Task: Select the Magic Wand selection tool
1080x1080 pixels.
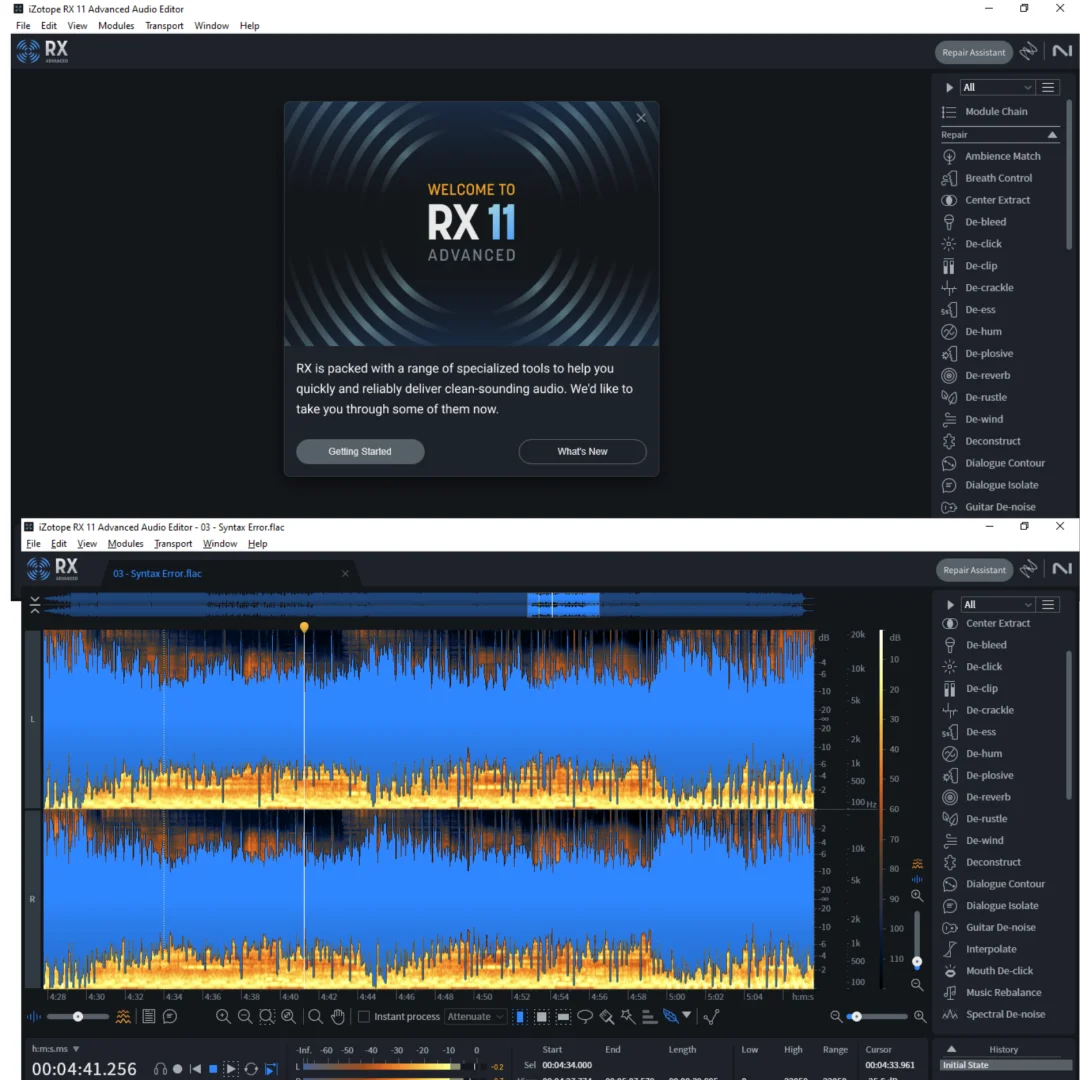Action: click(627, 1017)
